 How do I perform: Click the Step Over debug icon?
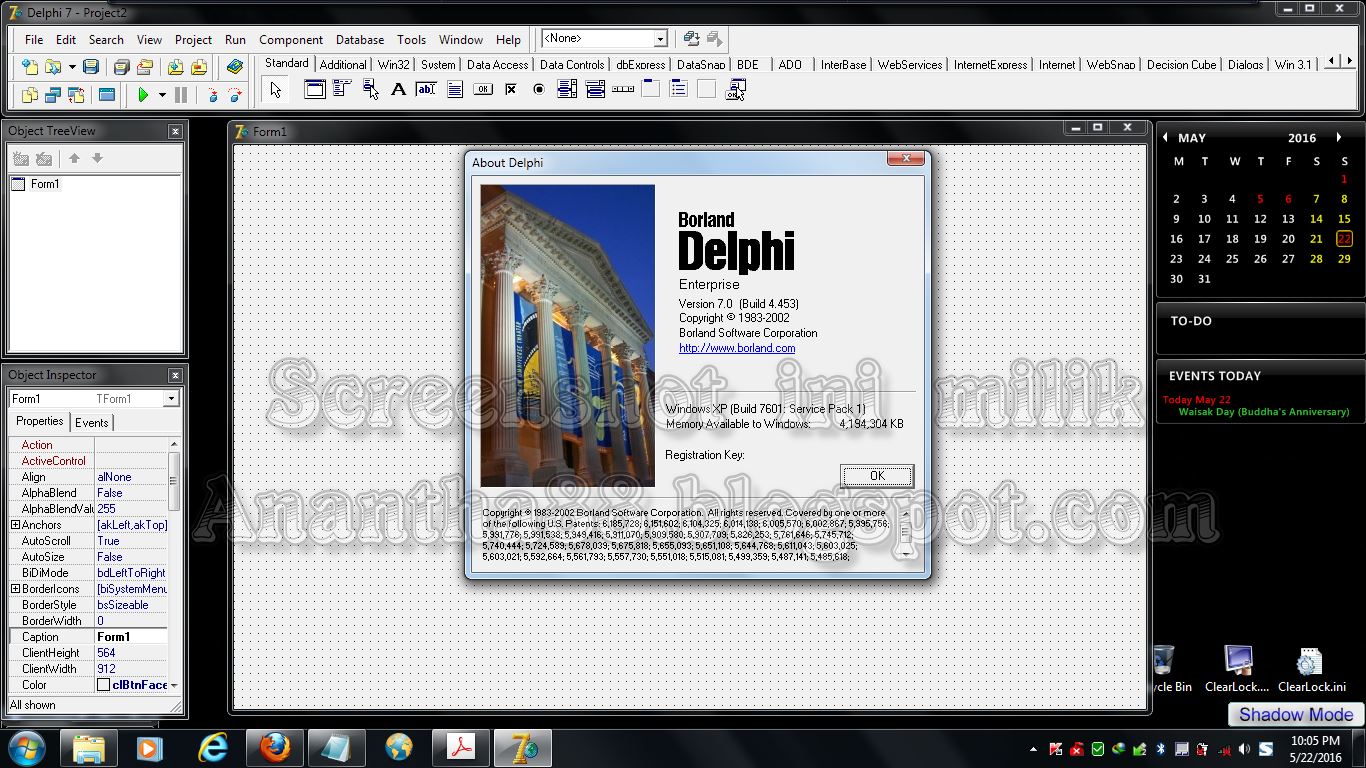coord(236,95)
